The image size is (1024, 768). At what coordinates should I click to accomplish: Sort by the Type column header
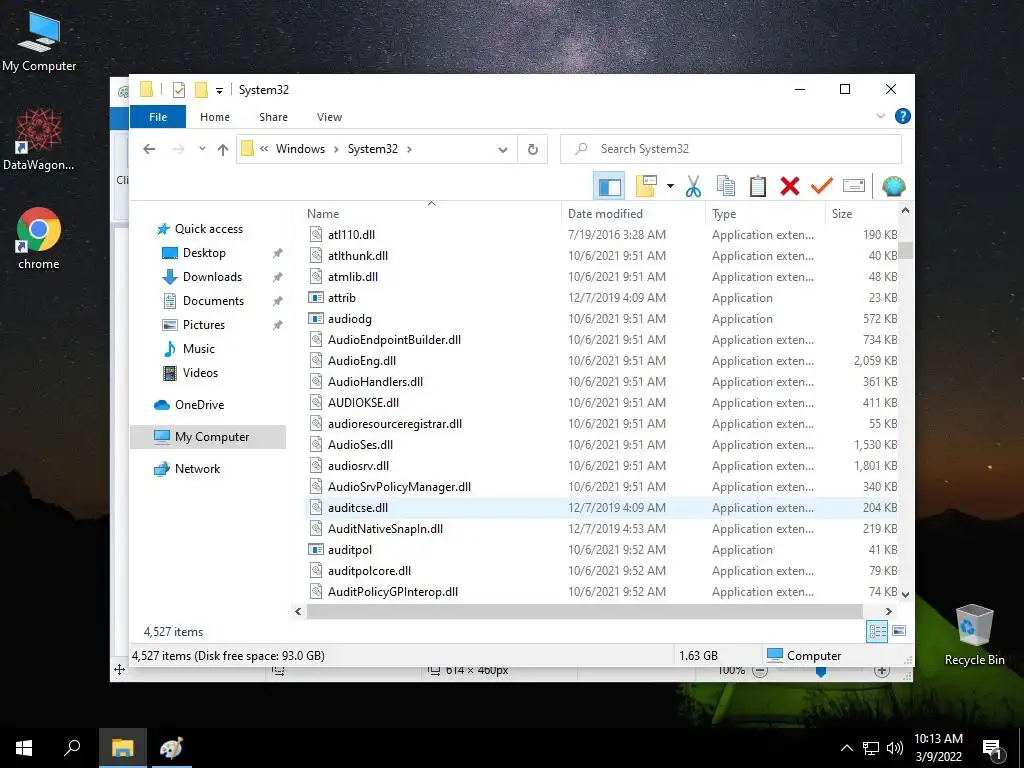click(724, 214)
